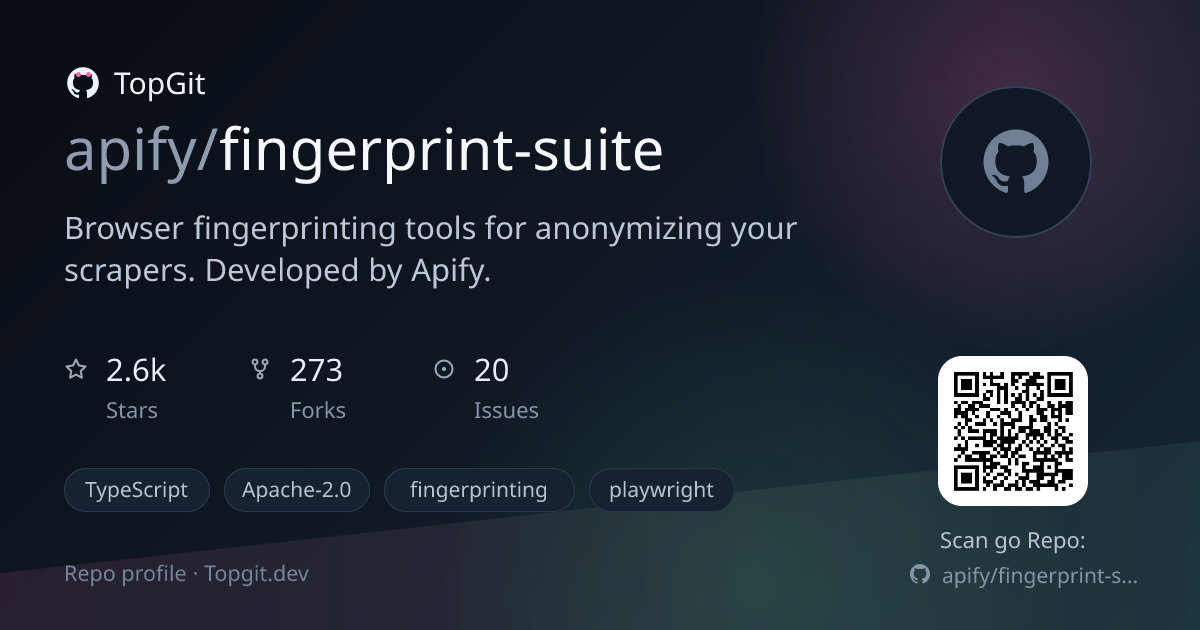This screenshot has height=630, width=1200.
Task: Click the issues icon beside 20
Action: (x=444, y=370)
